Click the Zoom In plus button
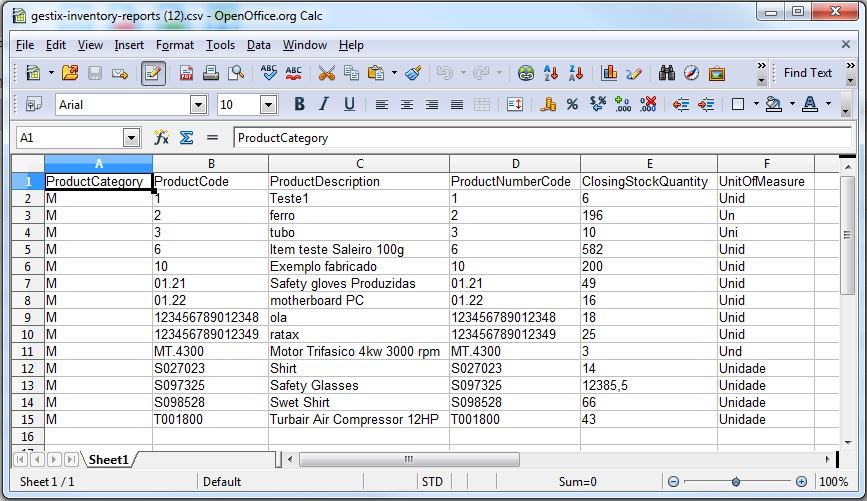The image size is (867, 501). 801,482
